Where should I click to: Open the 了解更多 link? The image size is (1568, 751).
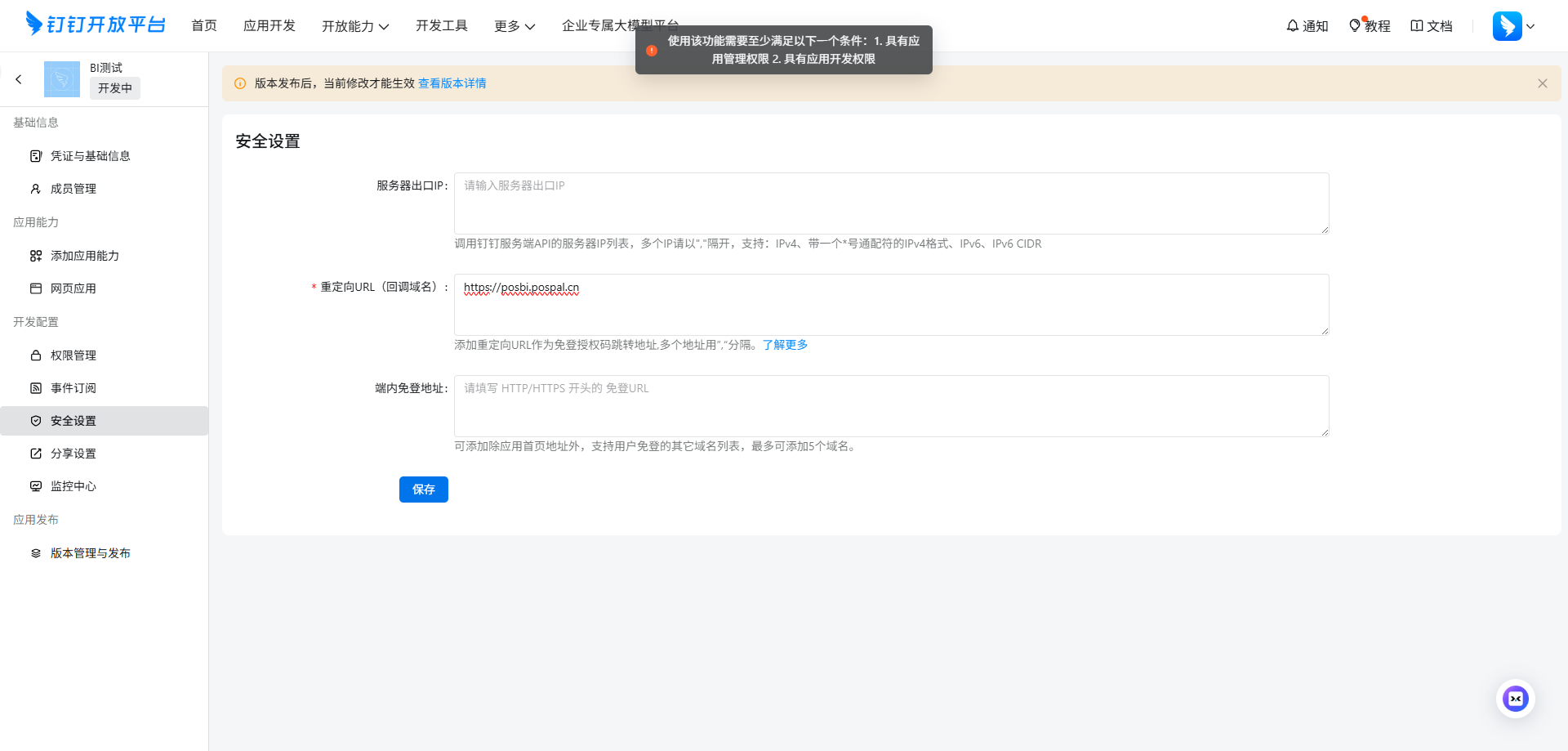coord(784,344)
